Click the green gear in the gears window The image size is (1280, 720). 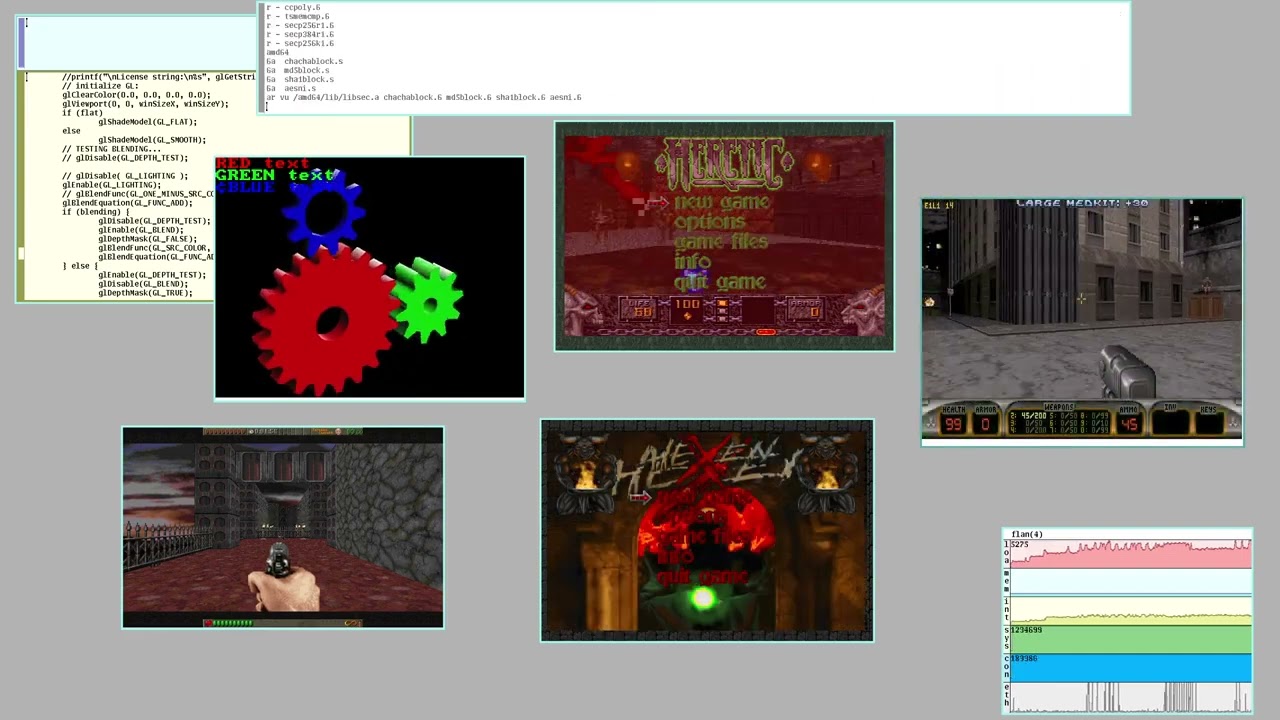pos(428,299)
